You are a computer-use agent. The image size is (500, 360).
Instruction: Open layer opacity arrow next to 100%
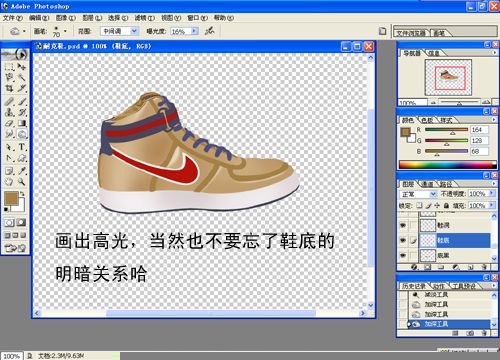492,193
